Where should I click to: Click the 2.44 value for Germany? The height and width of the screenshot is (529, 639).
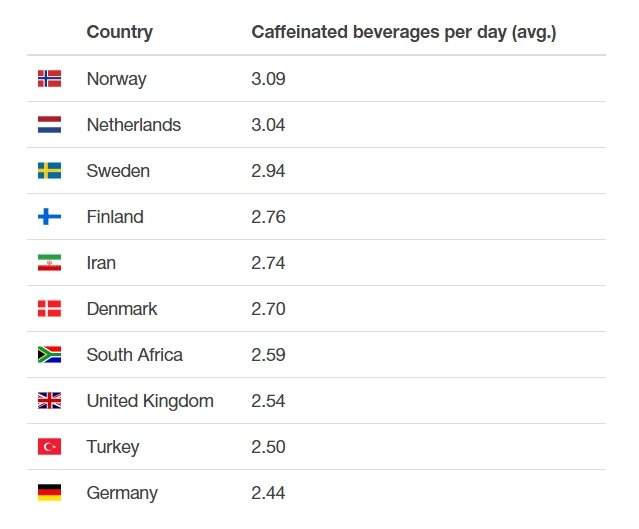268,493
